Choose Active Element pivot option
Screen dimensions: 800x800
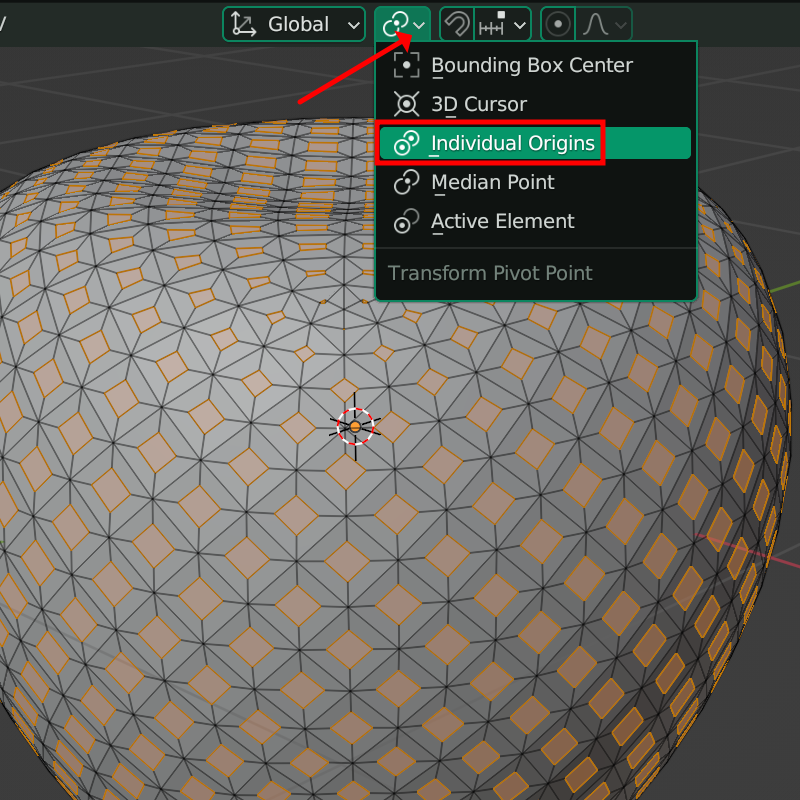[535, 221]
